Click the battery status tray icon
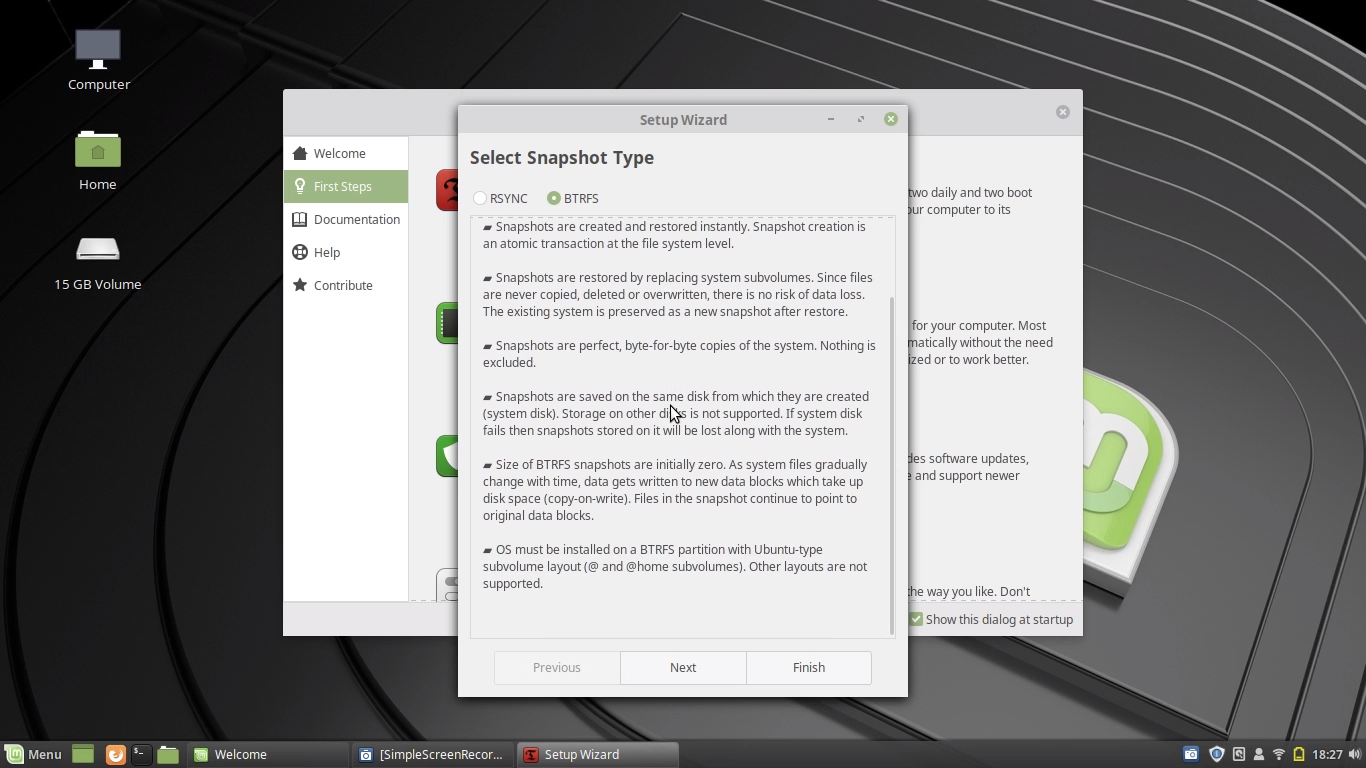Screen dimensions: 1366x768 point(1299,754)
